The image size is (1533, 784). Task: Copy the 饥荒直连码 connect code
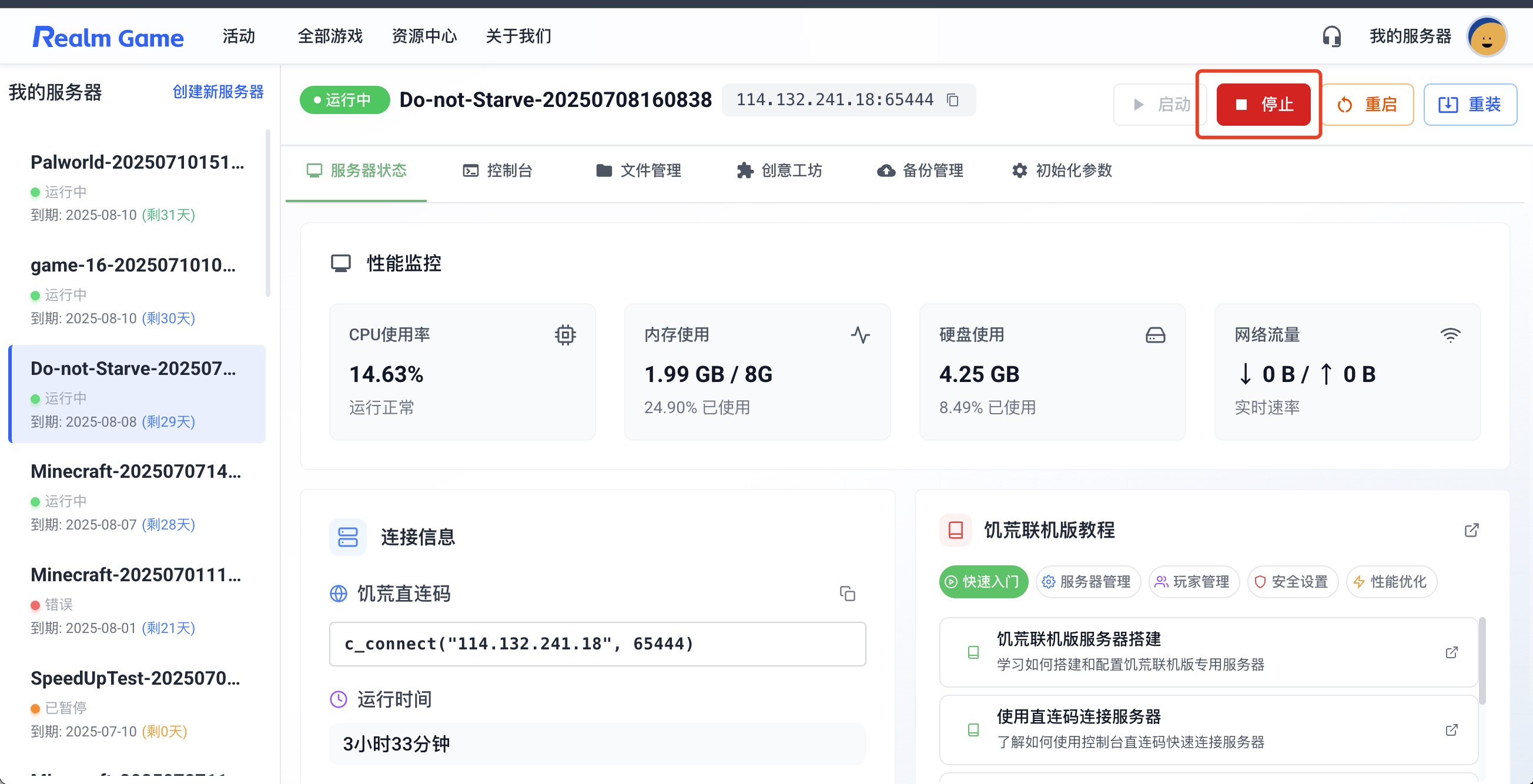click(847, 593)
